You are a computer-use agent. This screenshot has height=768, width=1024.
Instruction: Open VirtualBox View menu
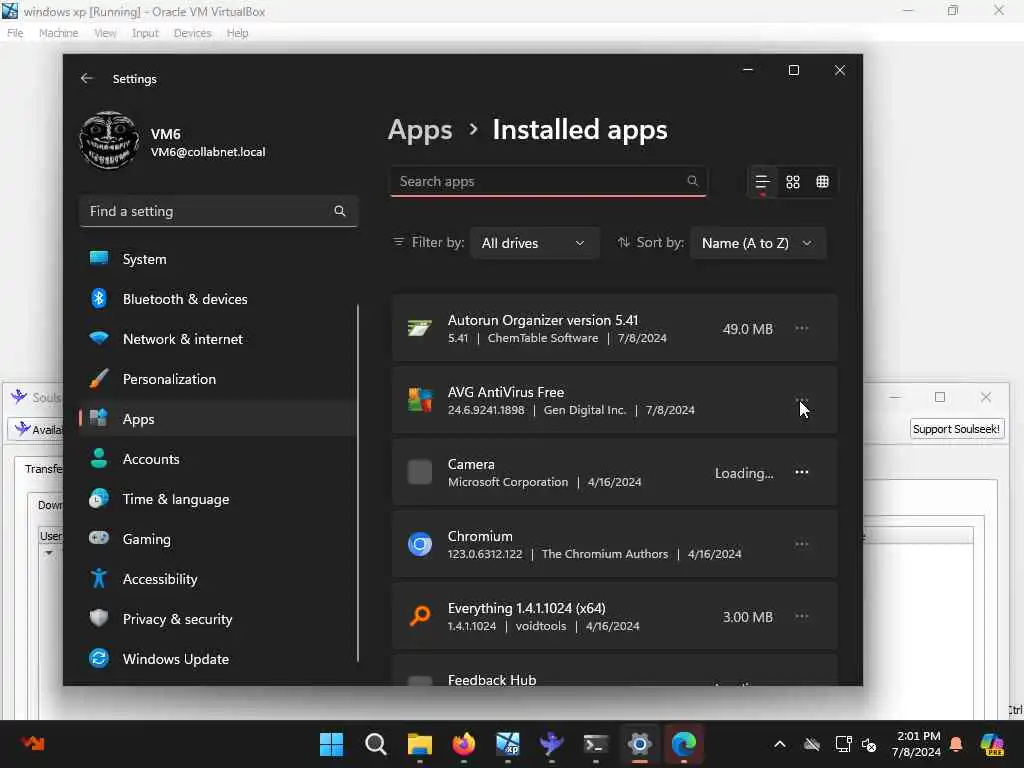tap(104, 33)
